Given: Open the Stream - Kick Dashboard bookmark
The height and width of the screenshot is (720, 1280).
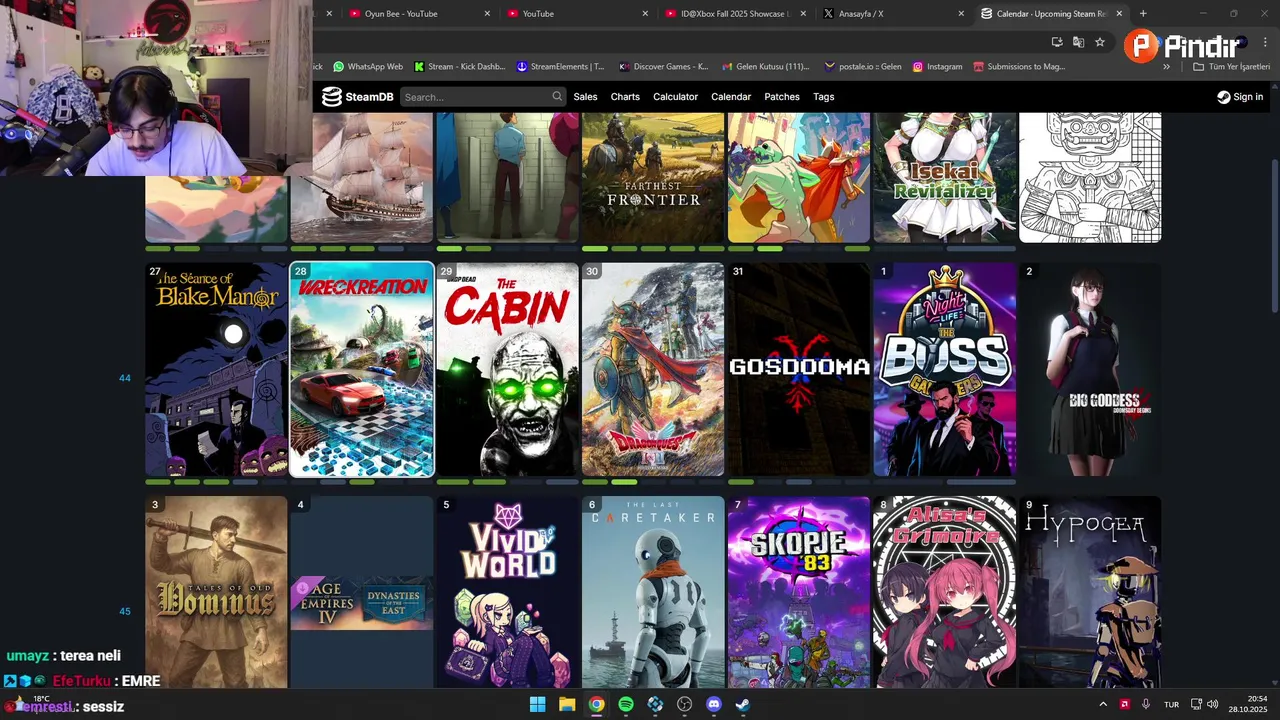Looking at the screenshot, I should 459,67.
